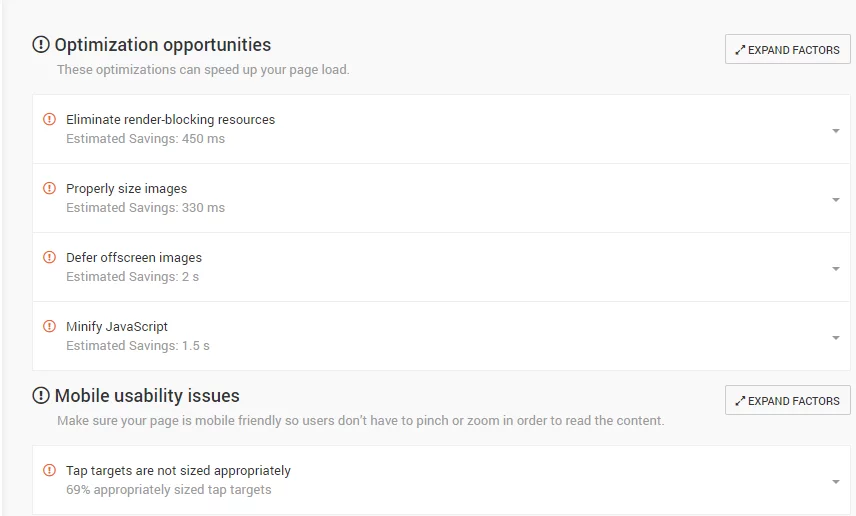Click Tap targets are not sized appropriately

click(x=178, y=471)
